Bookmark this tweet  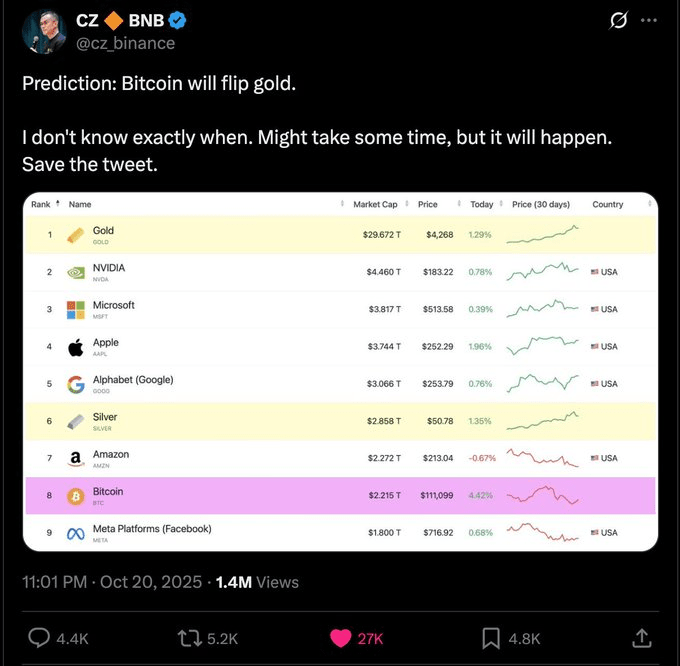pyautogui.click(x=491, y=638)
